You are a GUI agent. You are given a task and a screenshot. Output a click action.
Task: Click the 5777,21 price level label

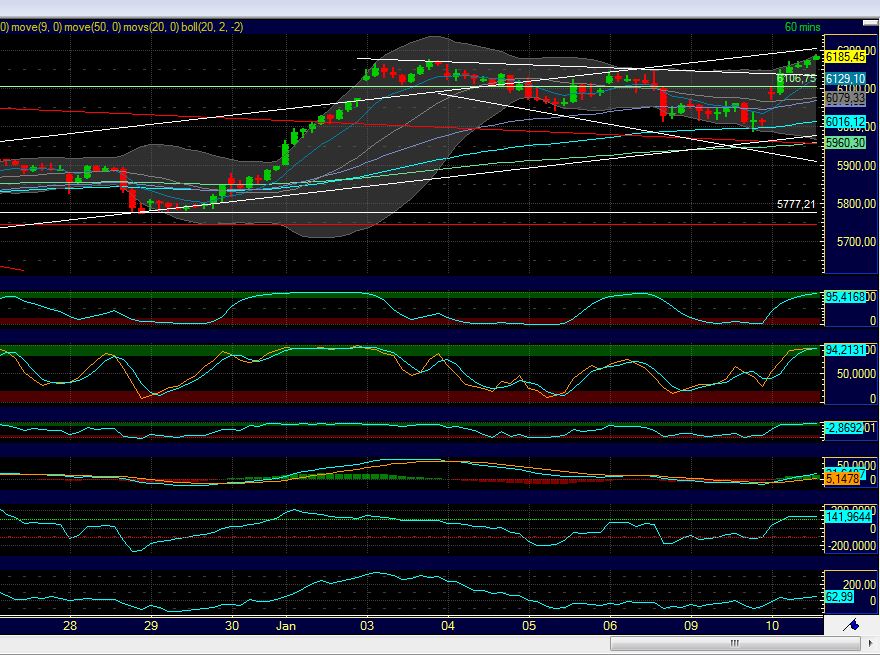[x=795, y=205]
